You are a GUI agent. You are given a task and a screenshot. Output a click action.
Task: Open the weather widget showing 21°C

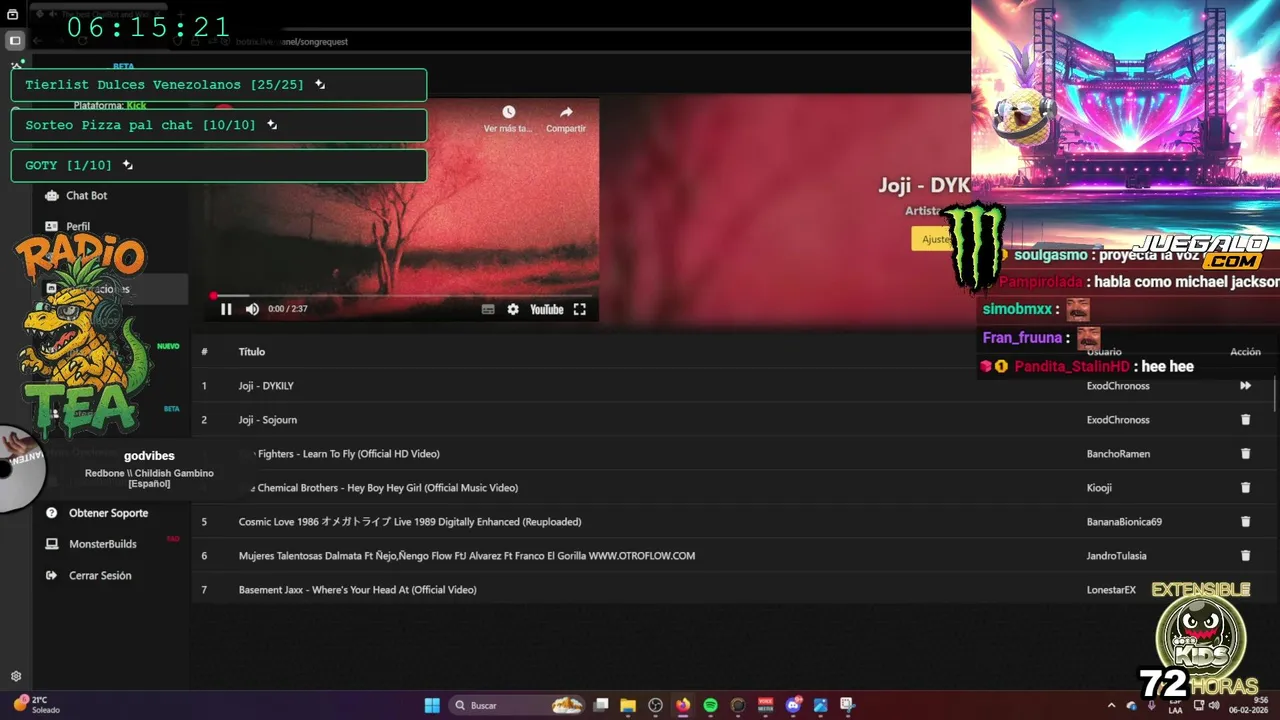(x=36, y=705)
